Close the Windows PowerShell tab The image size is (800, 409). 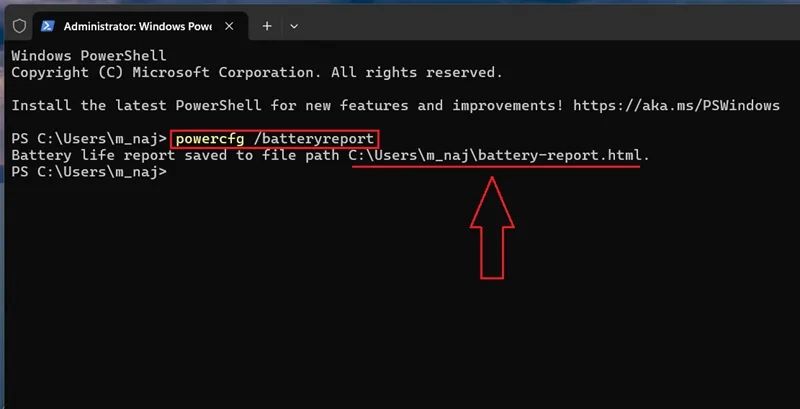pyautogui.click(x=230, y=26)
